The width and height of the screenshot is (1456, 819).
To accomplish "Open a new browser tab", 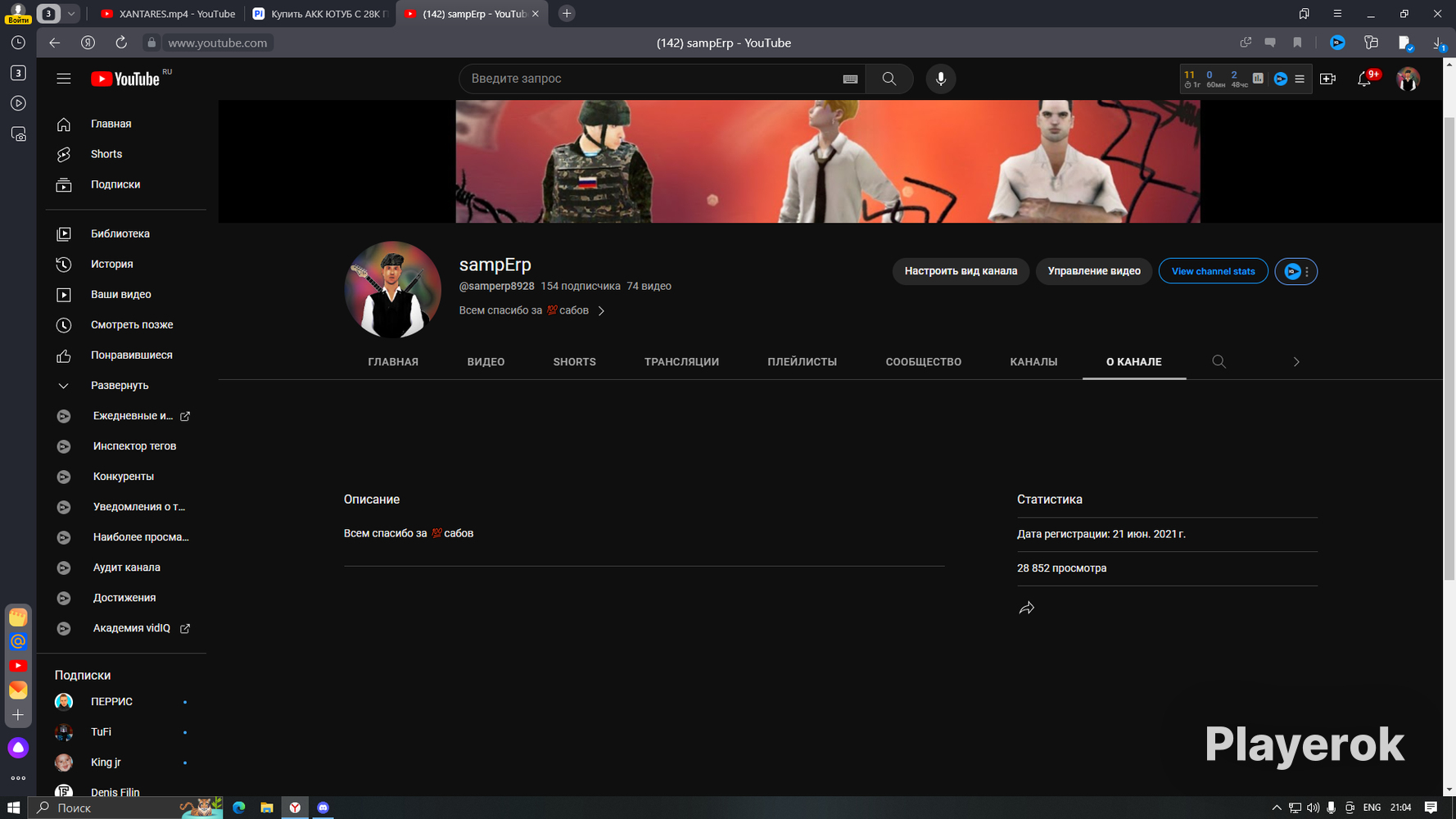I will [x=566, y=14].
